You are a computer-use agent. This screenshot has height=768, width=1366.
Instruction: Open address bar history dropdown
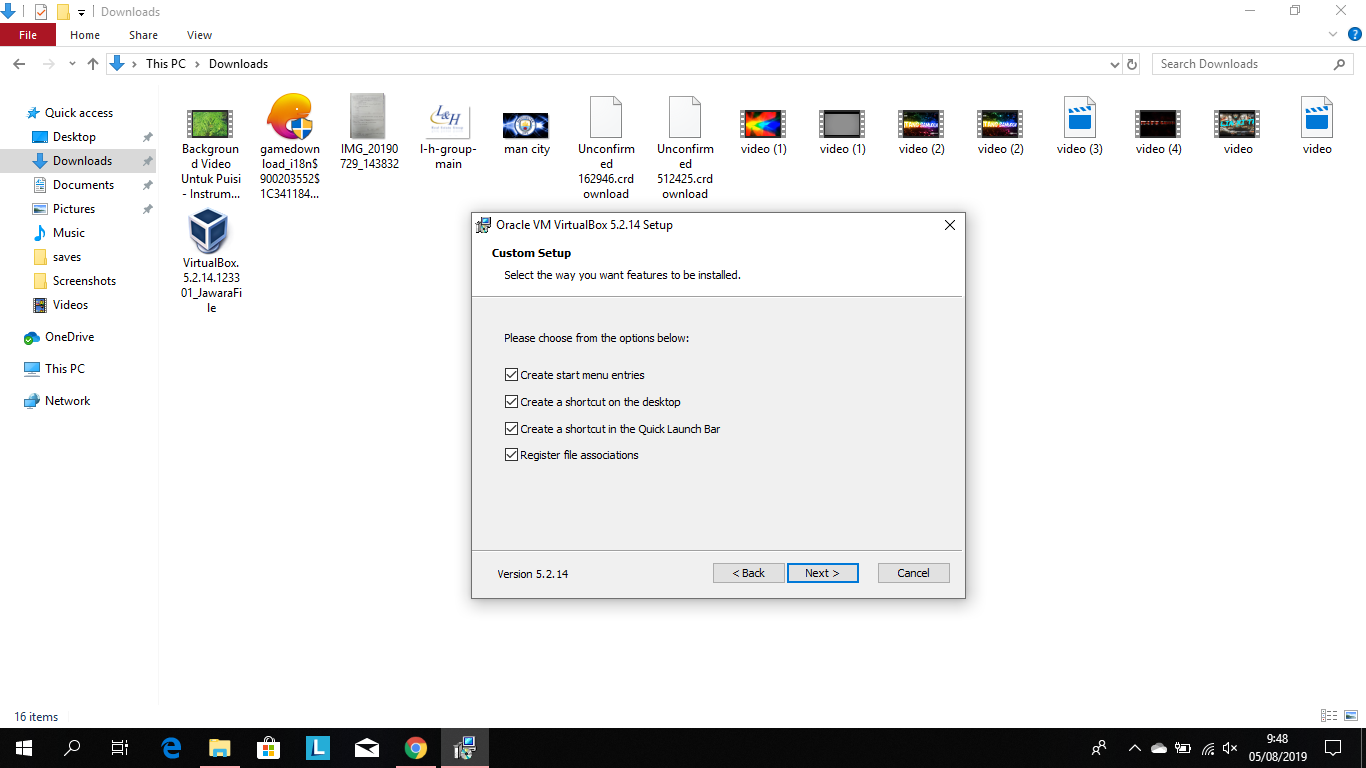(x=1115, y=64)
